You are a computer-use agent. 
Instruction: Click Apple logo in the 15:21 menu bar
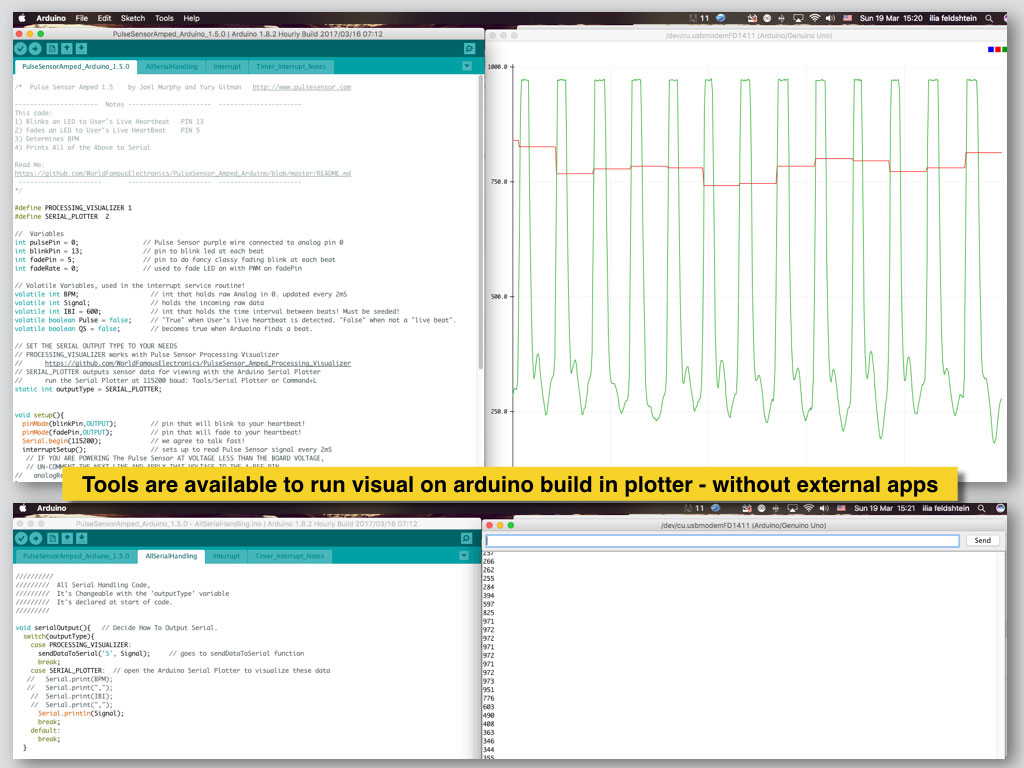pos(24,508)
